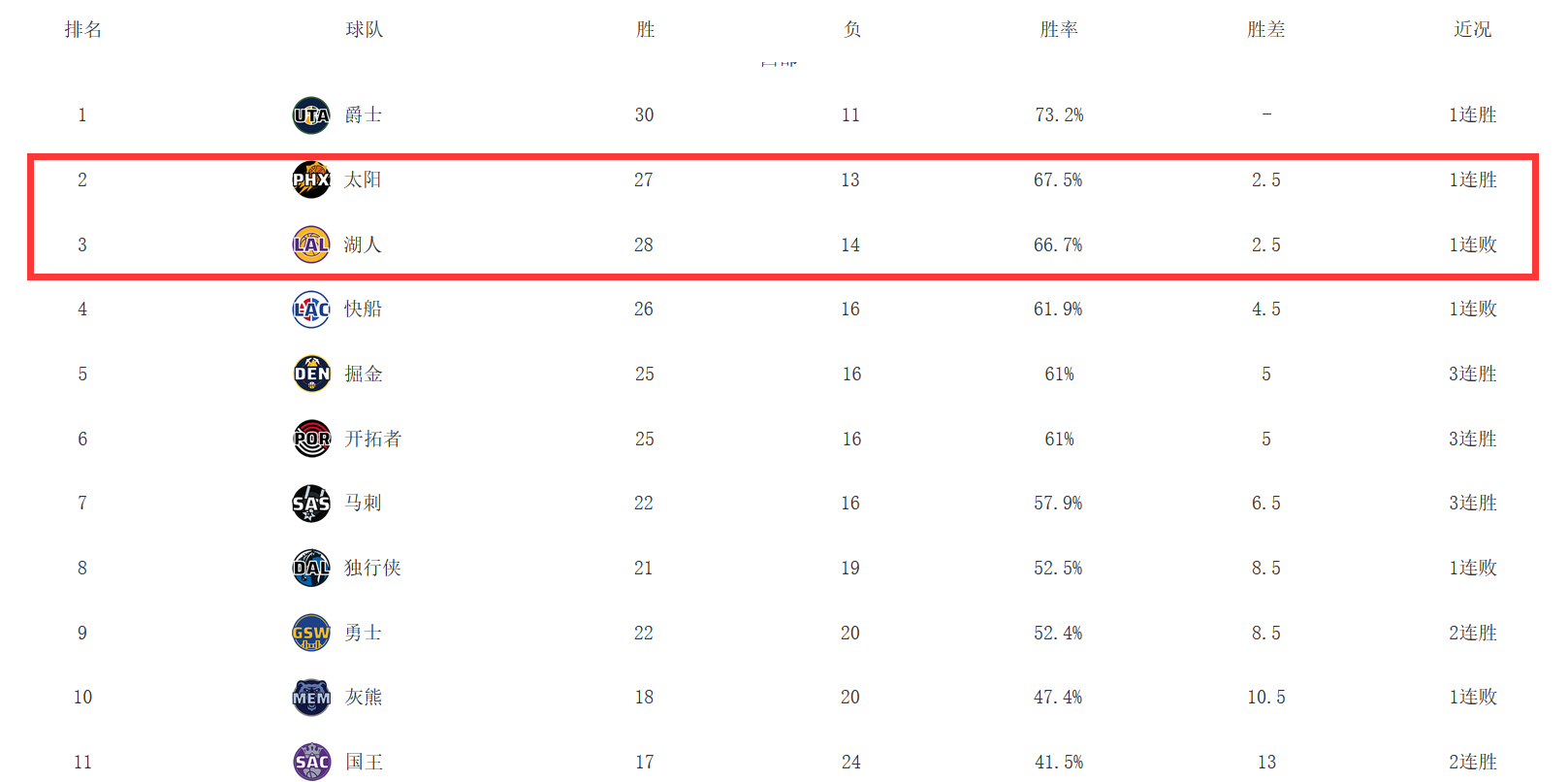Click the Lakers LAL logo

pos(311,244)
